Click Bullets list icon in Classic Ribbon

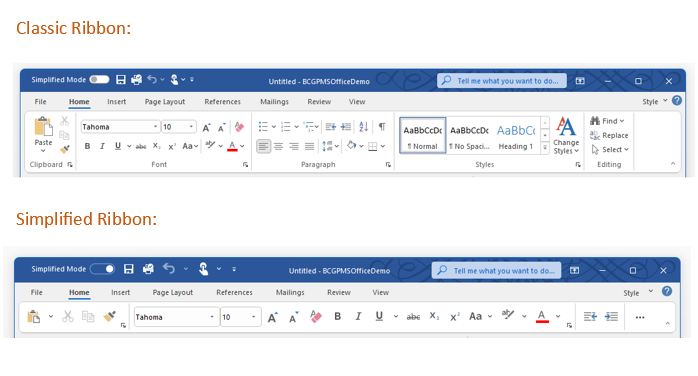pos(263,127)
